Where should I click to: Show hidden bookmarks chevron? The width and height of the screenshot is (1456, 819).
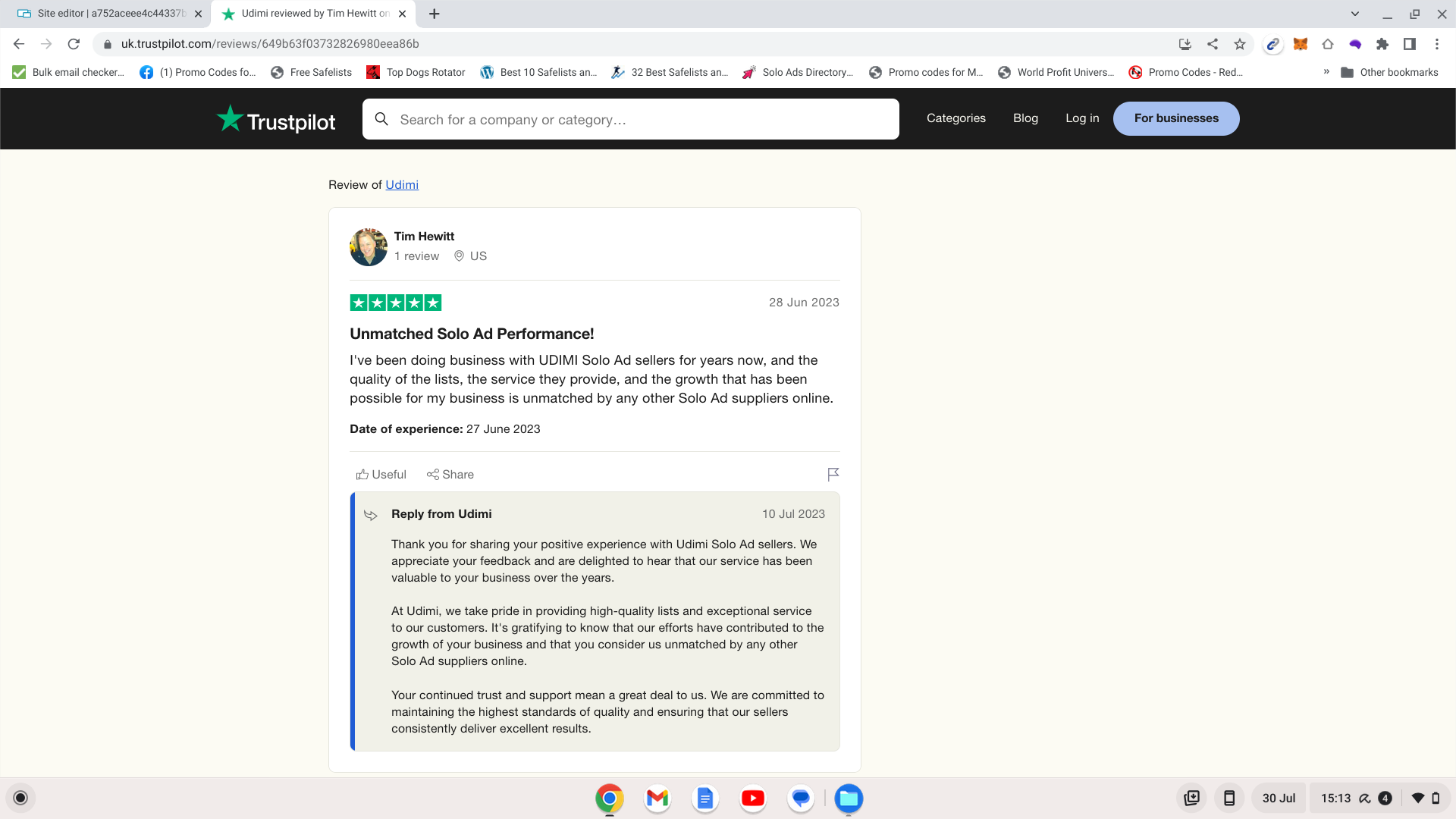pos(1326,72)
